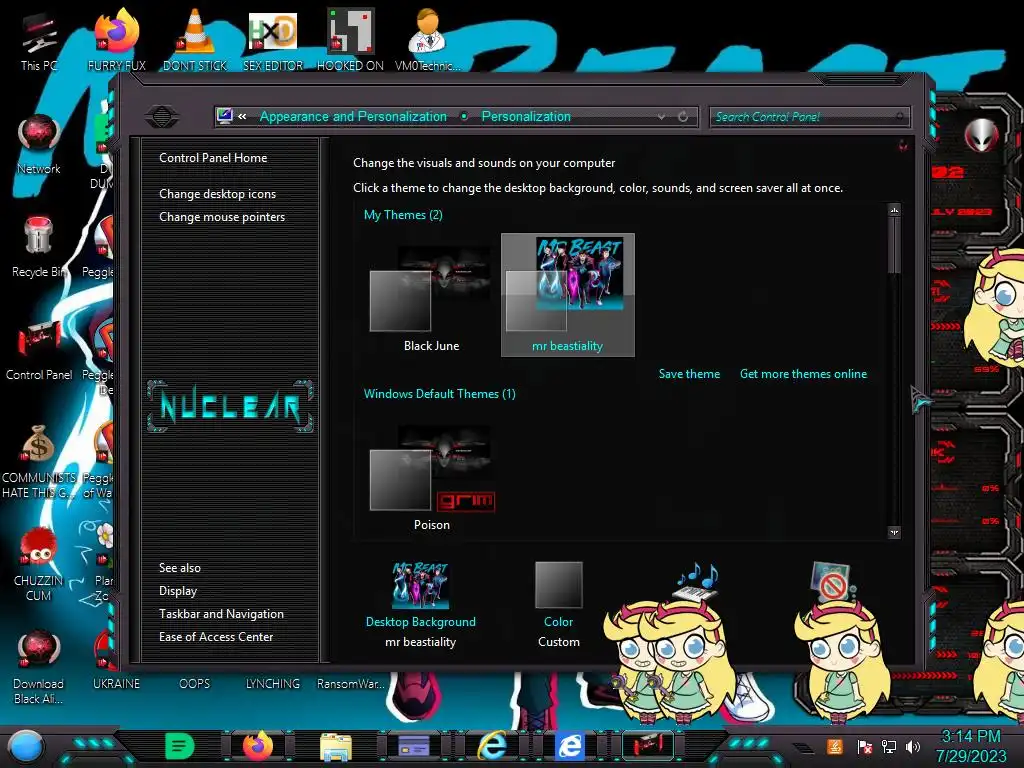Image resolution: width=1024 pixels, height=768 pixels.
Task: Open the Start orb button
Action: (x=25, y=746)
